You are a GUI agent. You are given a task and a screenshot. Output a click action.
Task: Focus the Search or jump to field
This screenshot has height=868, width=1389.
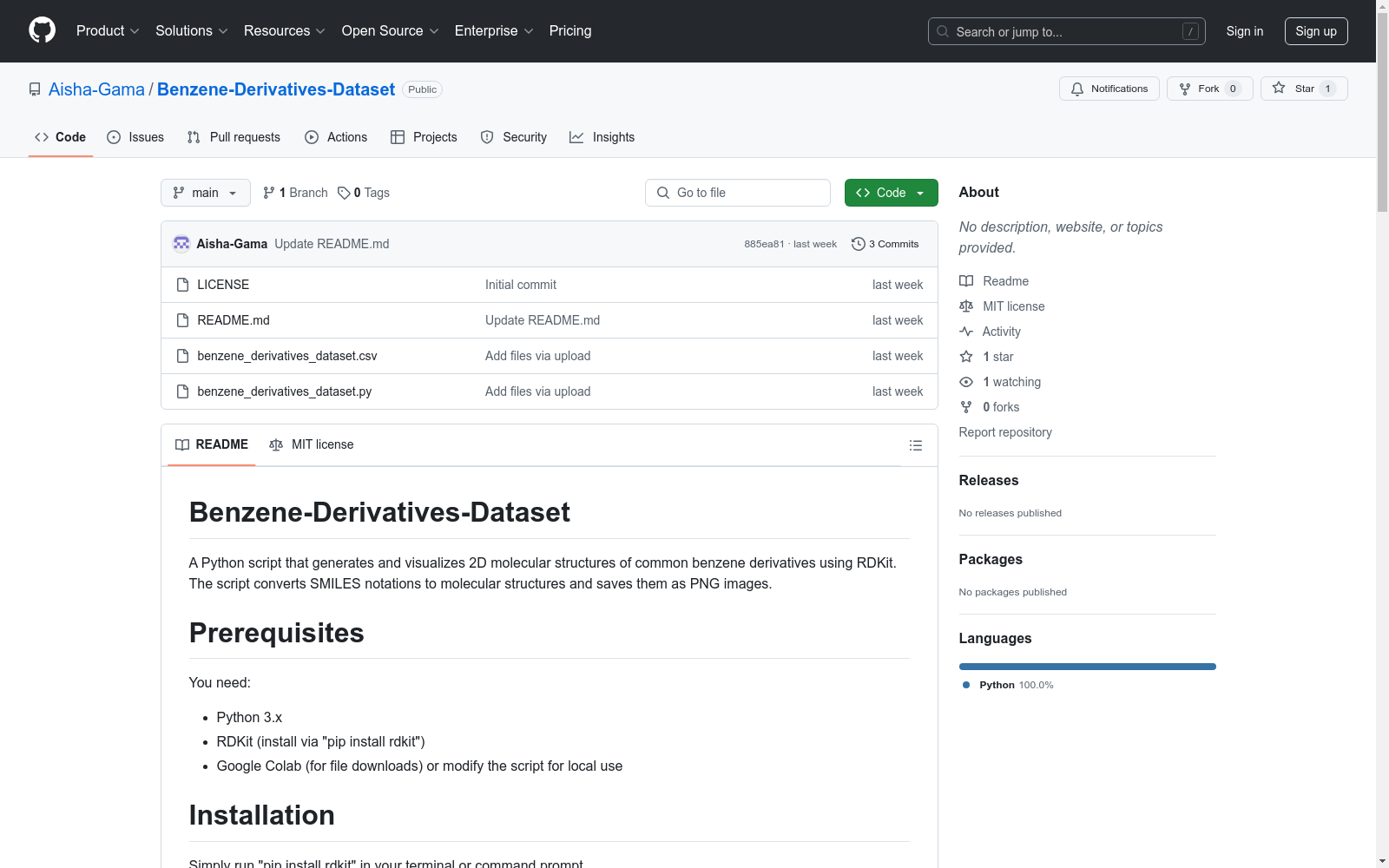click(1067, 31)
